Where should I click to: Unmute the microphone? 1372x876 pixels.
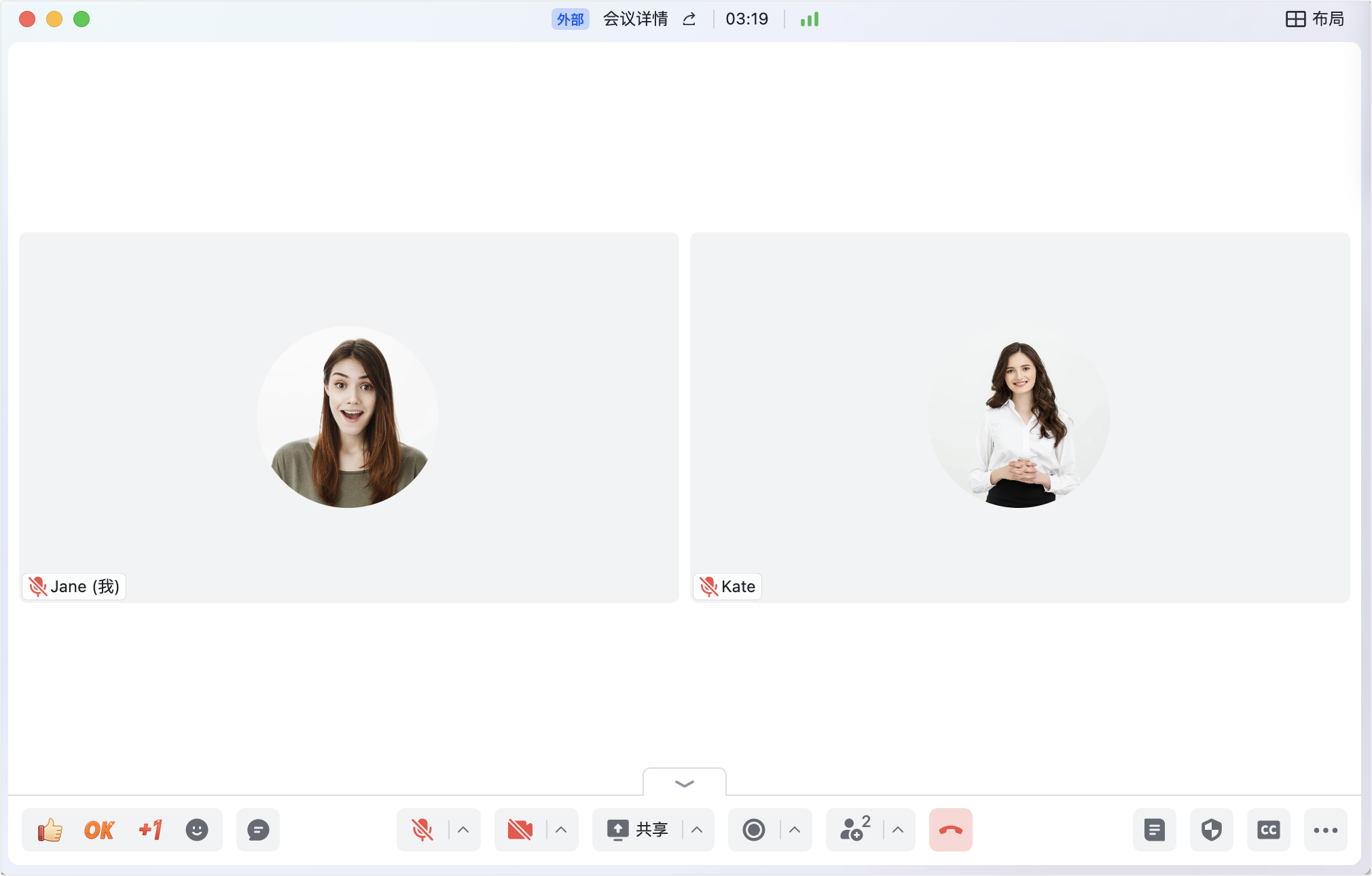point(422,830)
